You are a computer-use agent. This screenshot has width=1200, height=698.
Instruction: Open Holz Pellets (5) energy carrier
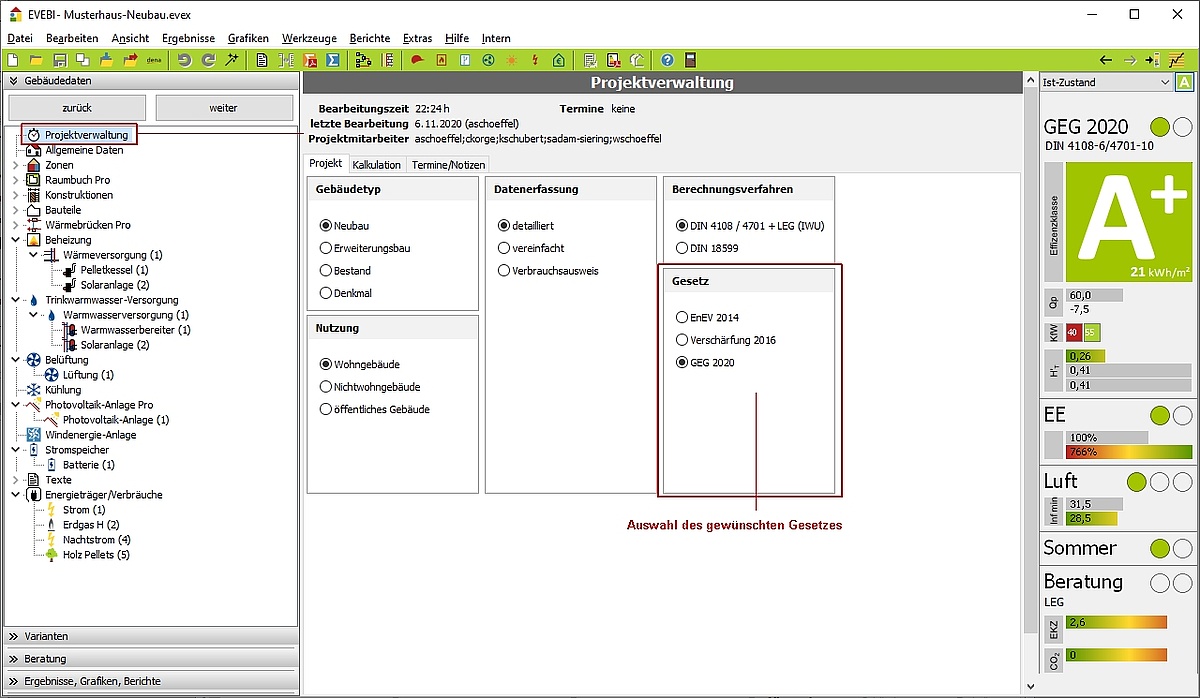tap(96, 555)
